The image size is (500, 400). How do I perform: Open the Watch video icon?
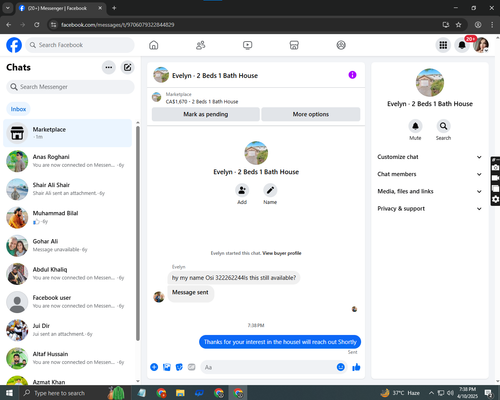click(x=247, y=45)
